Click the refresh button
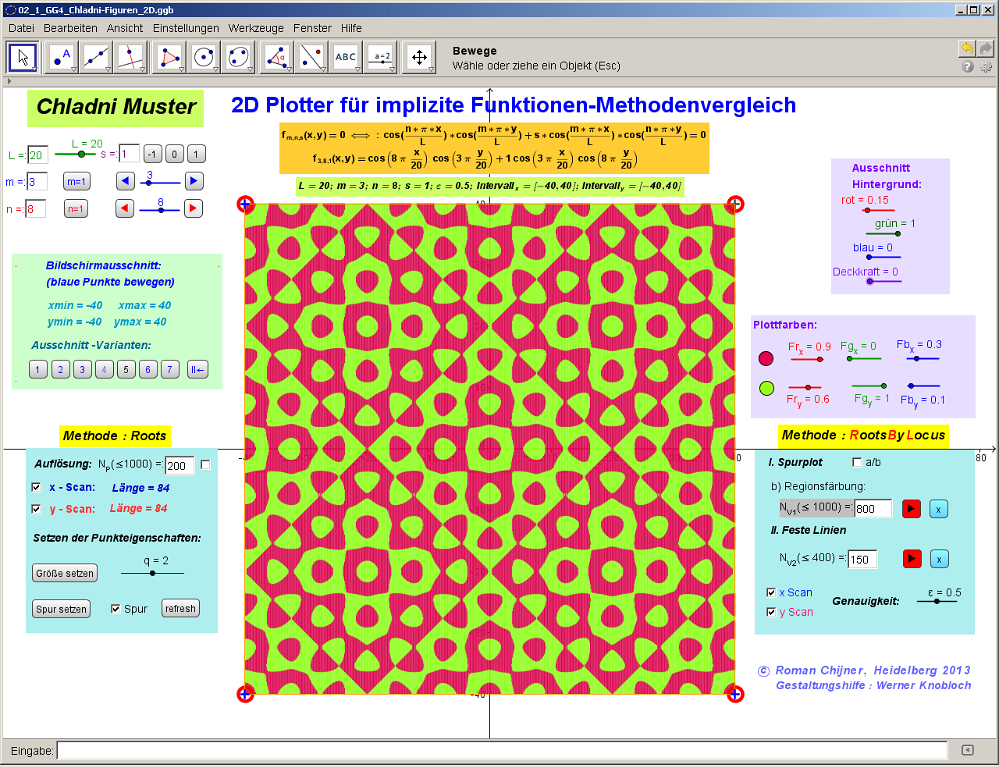999x768 pixels. click(x=180, y=608)
